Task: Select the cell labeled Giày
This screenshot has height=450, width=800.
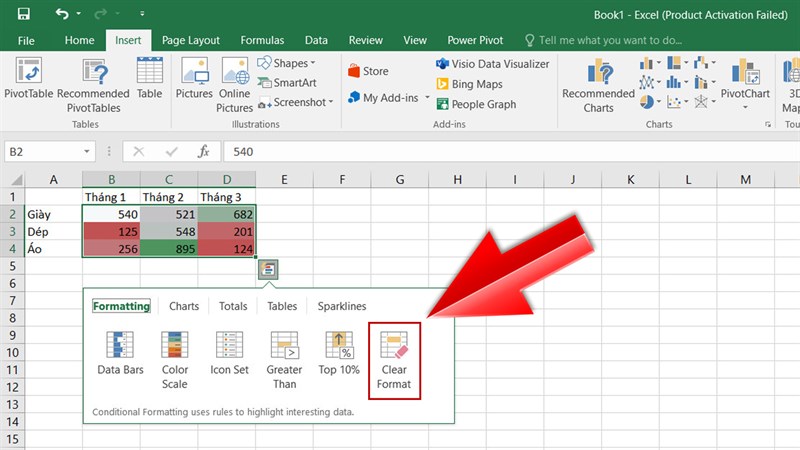Action: pos(54,214)
